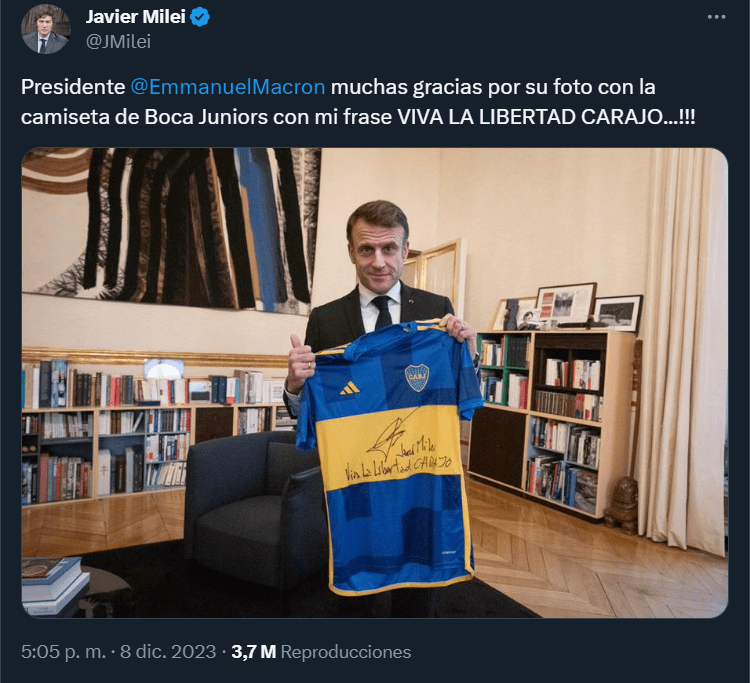
Task: Click the framed pictures atop the bookshelf
Action: coord(568,308)
